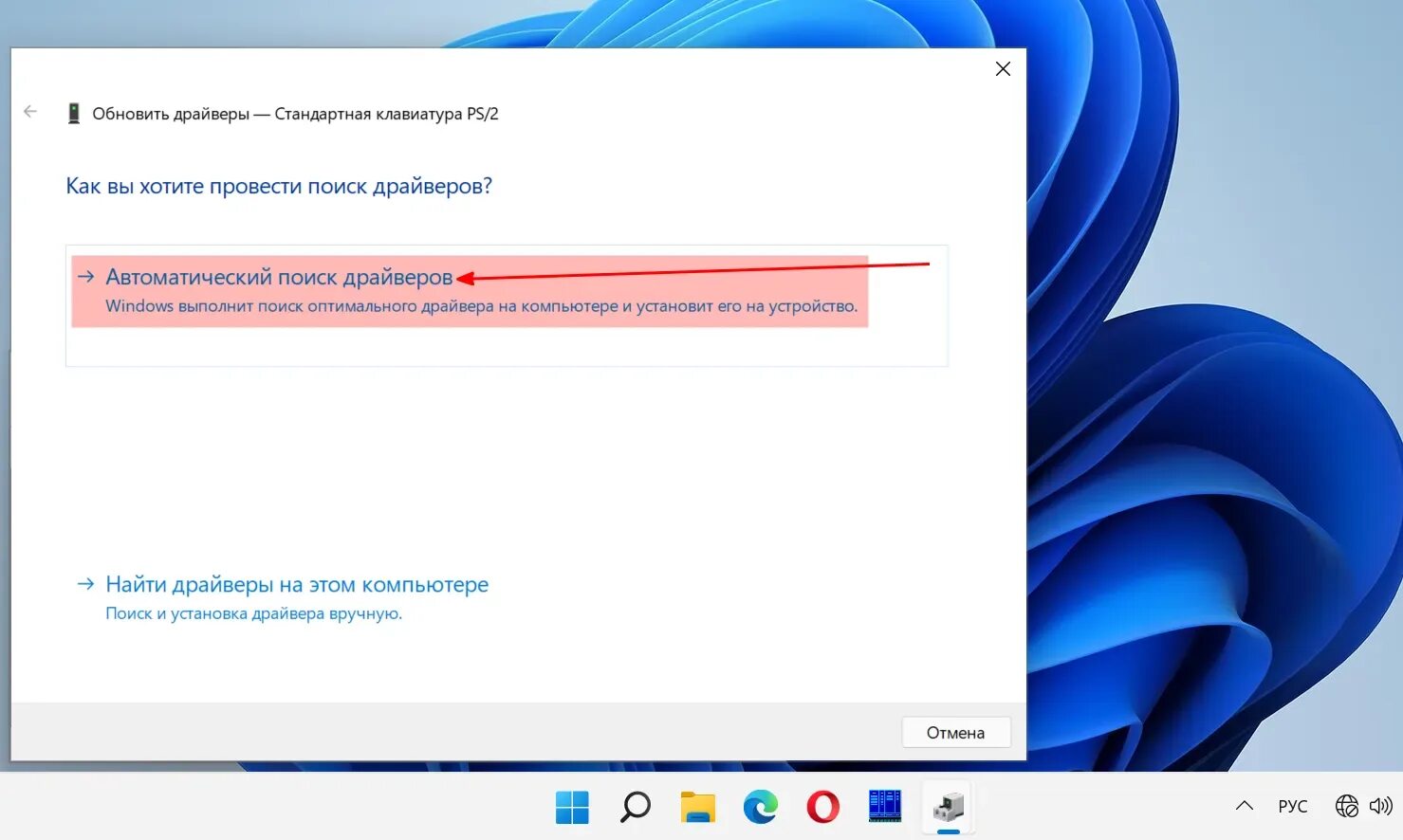
Task: Click the Отмена button
Action: 956,732
